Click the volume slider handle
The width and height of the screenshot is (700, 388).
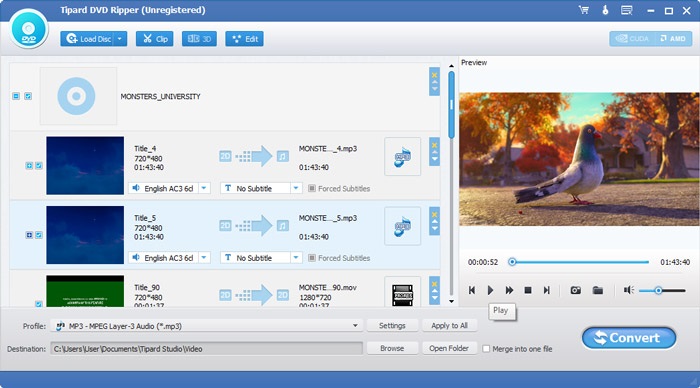click(658, 291)
